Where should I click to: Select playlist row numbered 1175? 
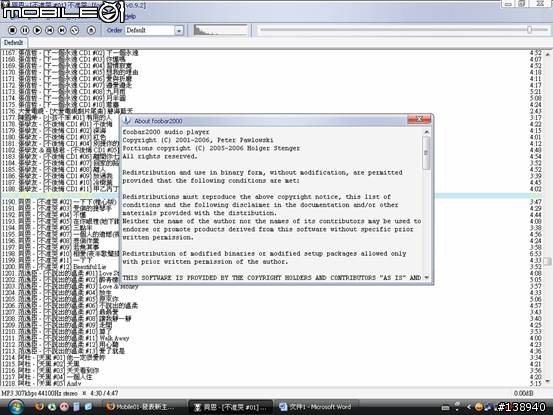coord(272,105)
